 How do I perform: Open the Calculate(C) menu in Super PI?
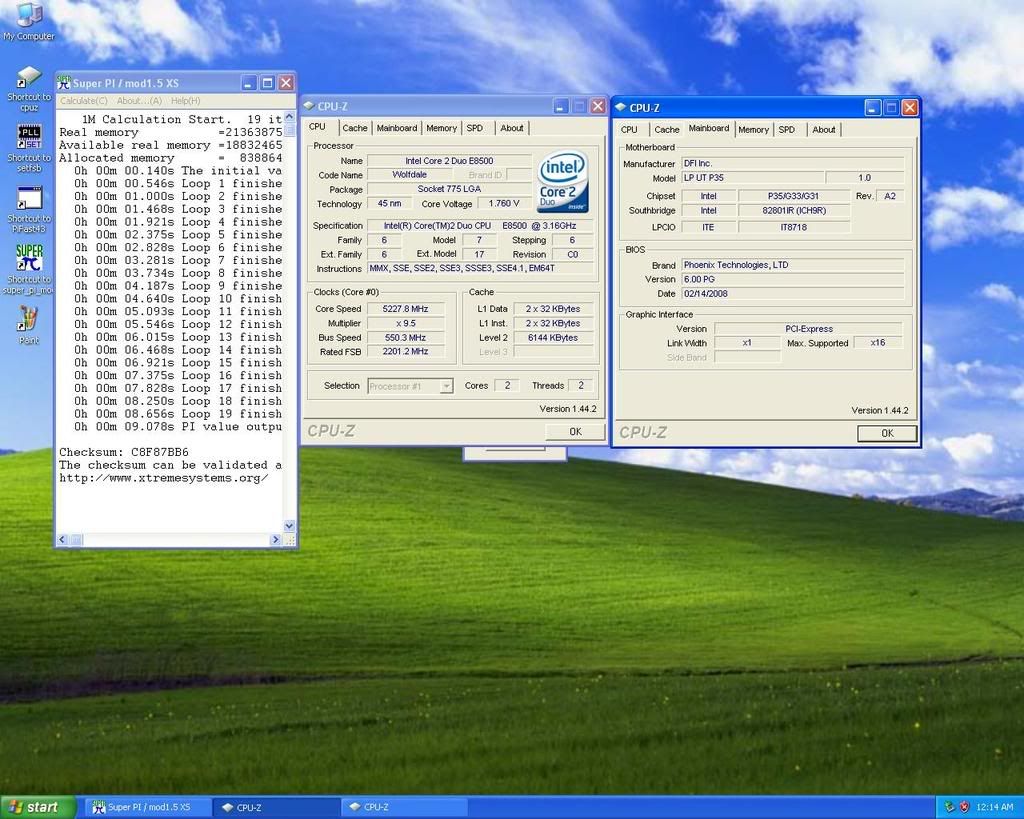(84, 101)
